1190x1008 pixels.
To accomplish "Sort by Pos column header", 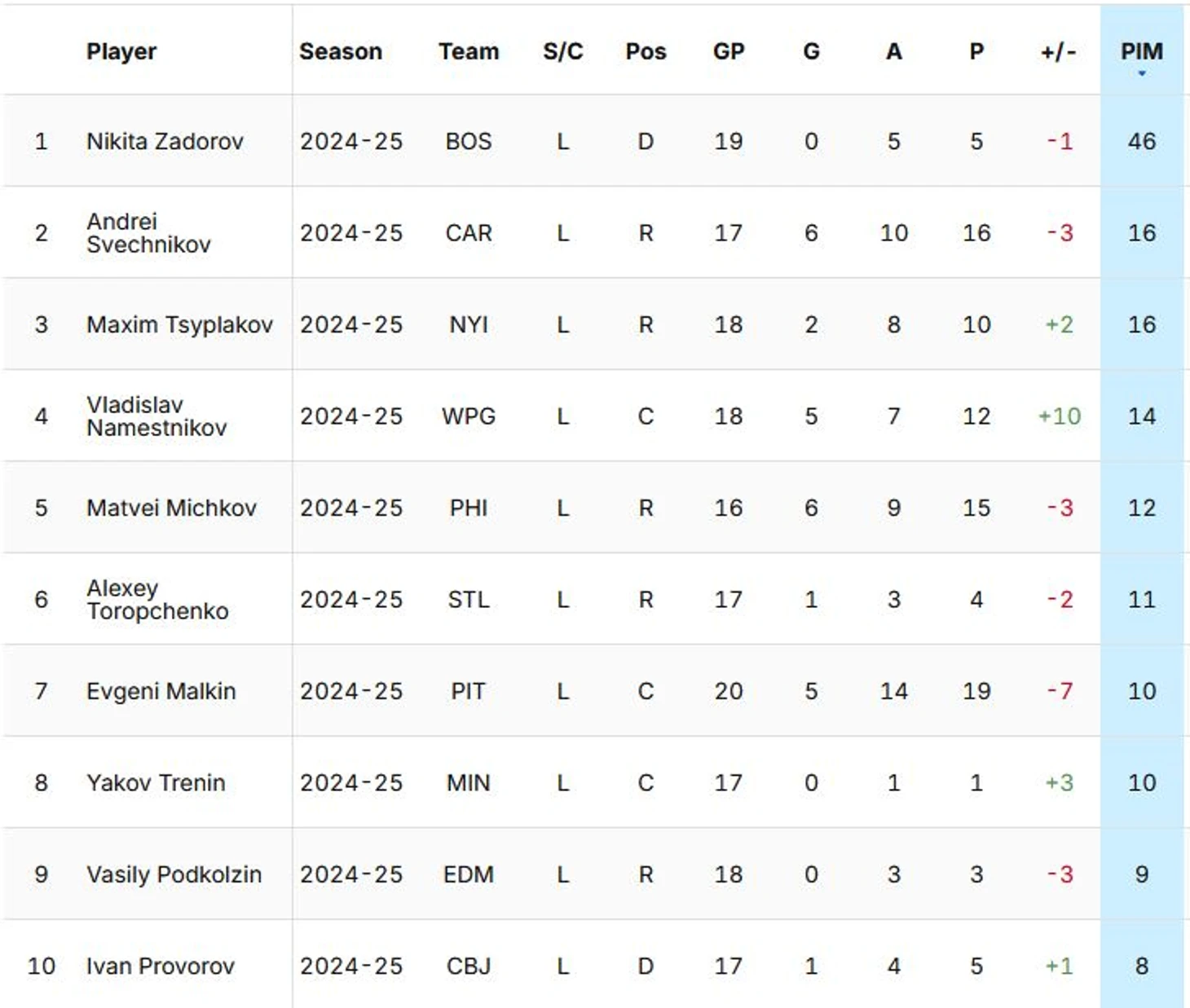I will click(646, 51).
